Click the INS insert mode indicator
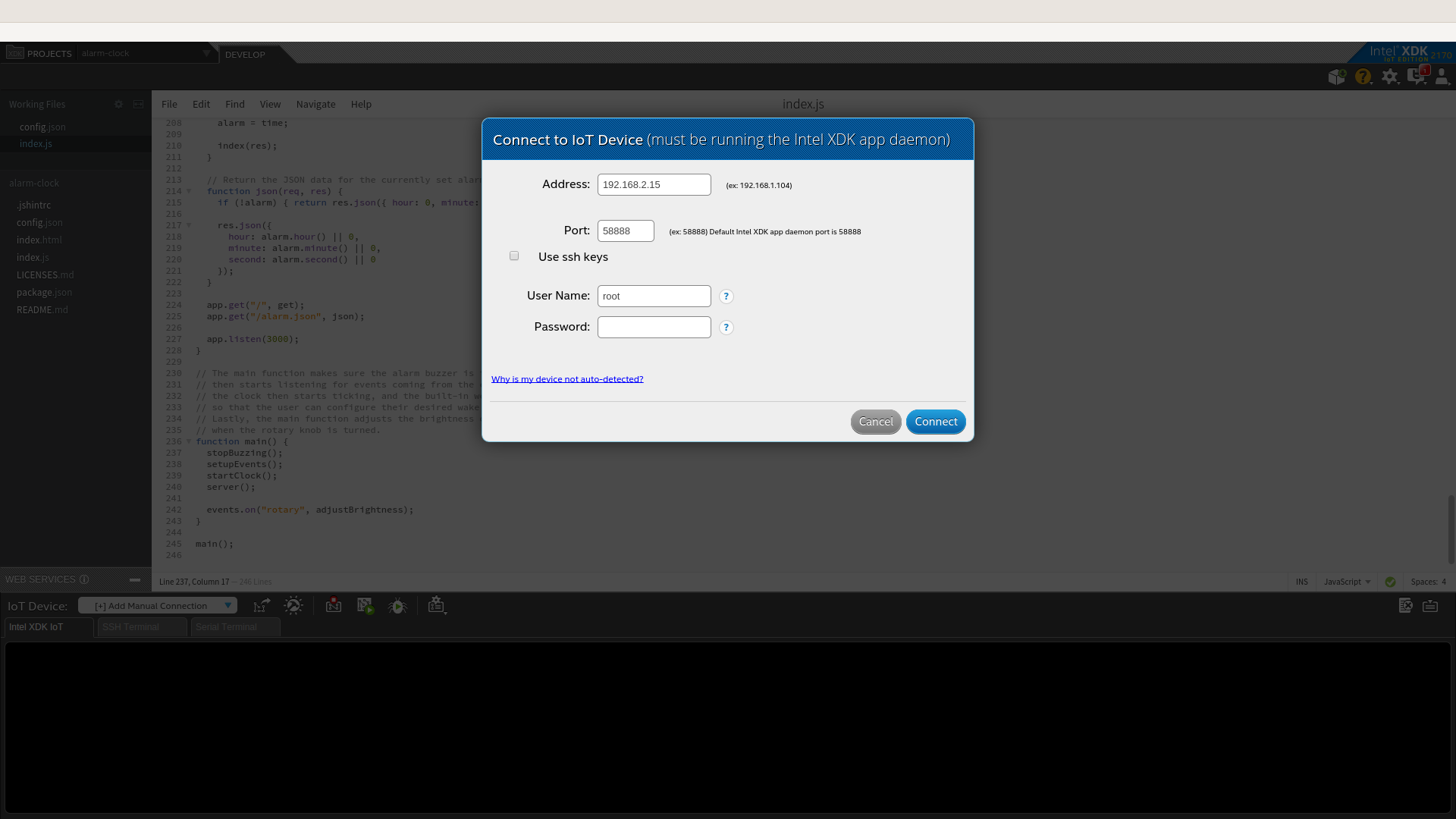The image size is (1456, 819). click(1302, 582)
